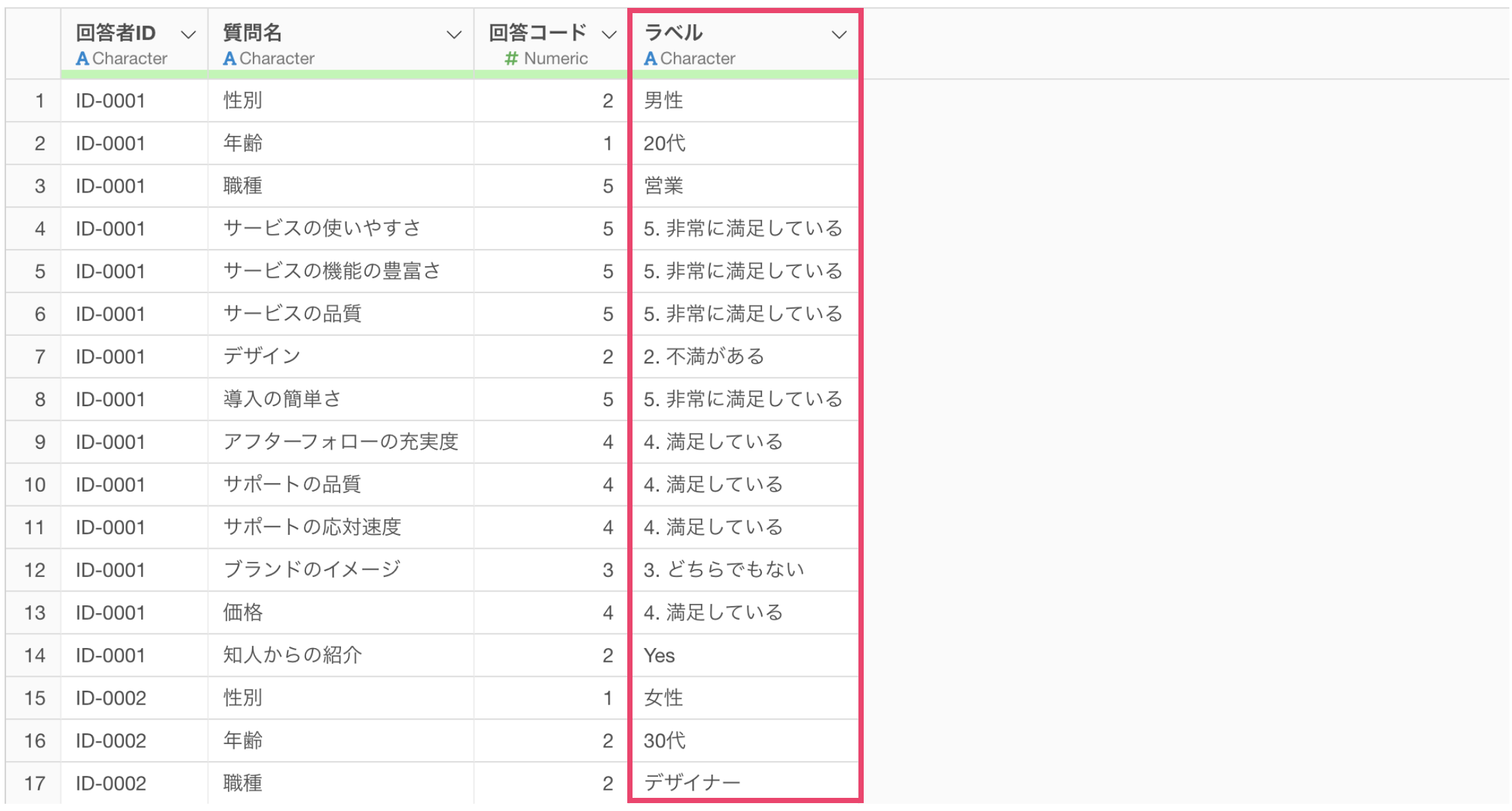Click the Character type icon under ラベル
1512x811 pixels.
coord(650,59)
